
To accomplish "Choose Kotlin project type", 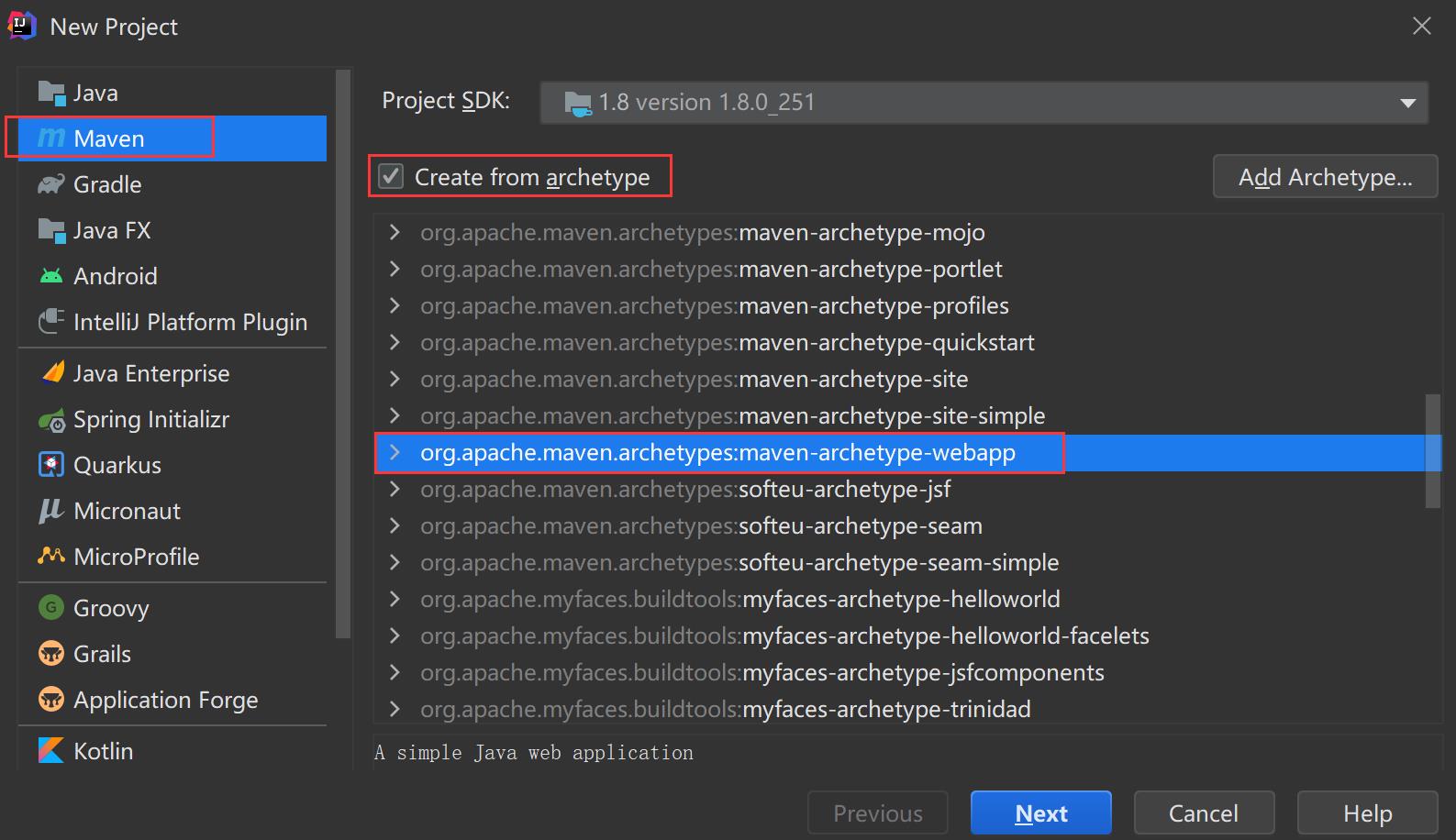I will click(172, 751).
